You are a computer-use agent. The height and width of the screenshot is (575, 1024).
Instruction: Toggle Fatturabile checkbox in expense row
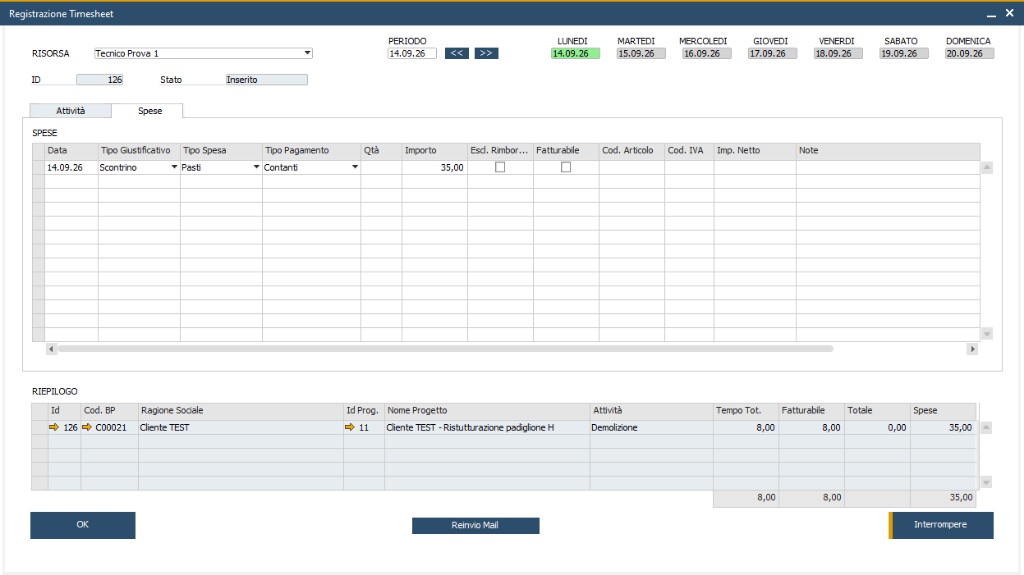[x=566, y=167]
